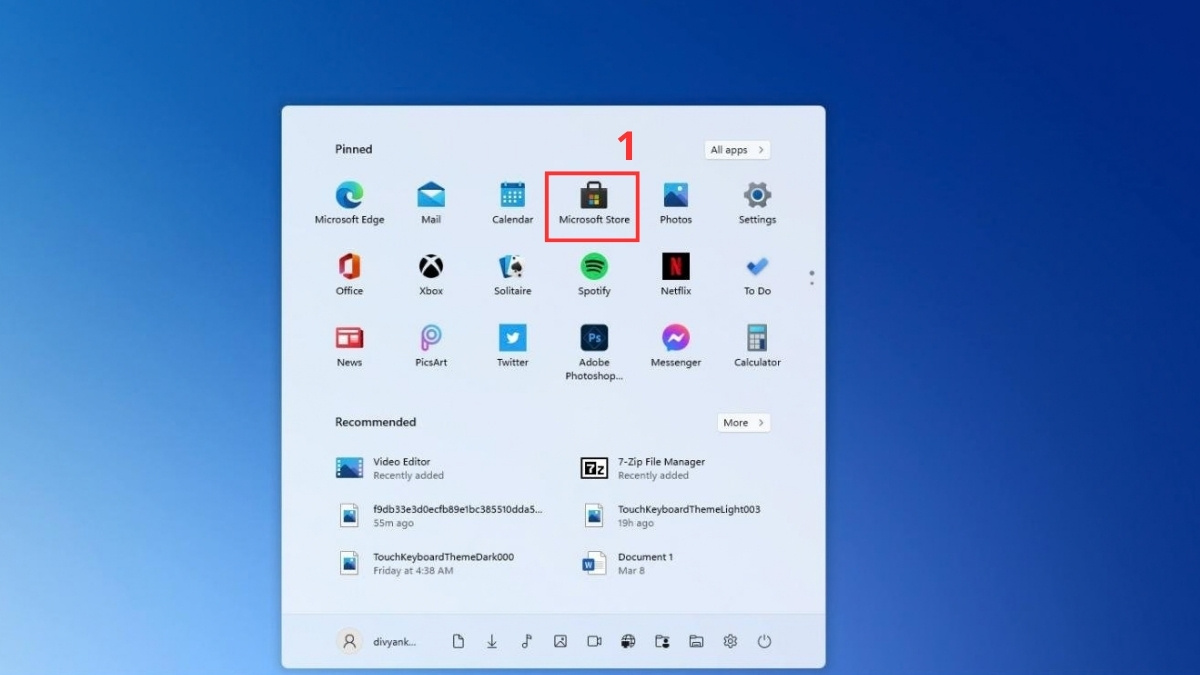Open the Music folder note icon
Image resolution: width=1200 pixels, height=675 pixels.
[527, 642]
